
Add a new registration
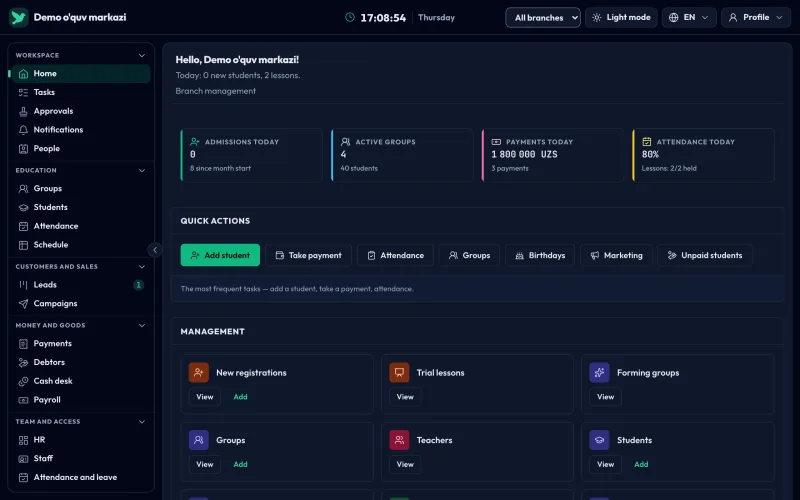[x=240, y=397]
